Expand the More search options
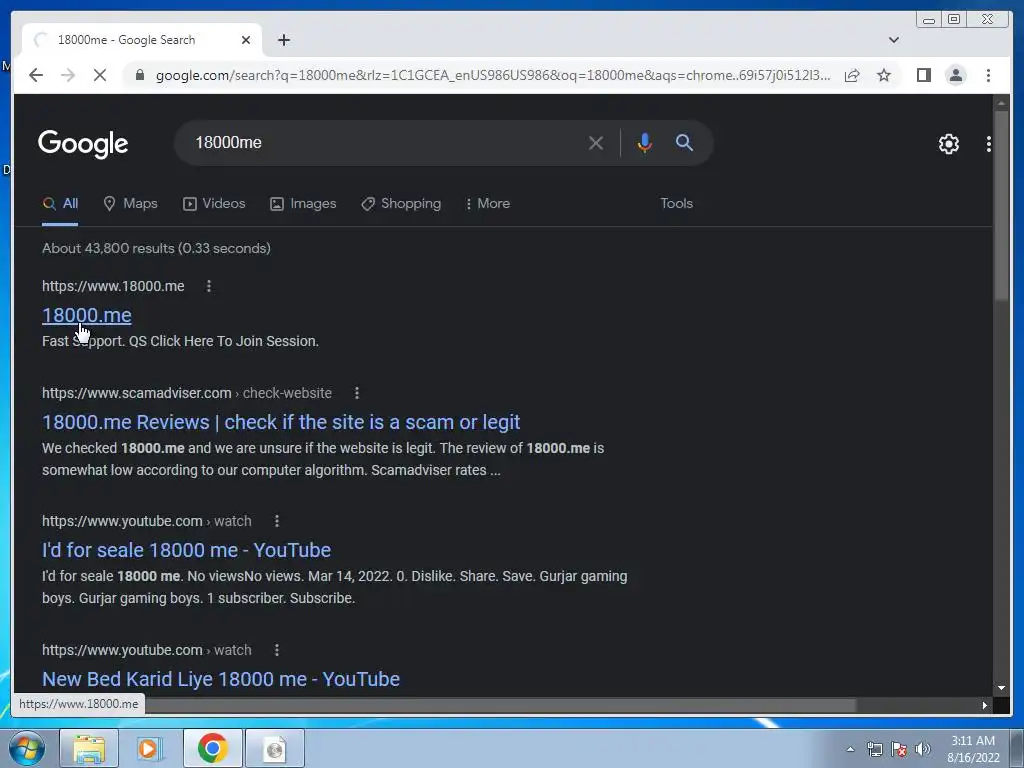Screen dimensions: 1024x768 (x=488, y=203)
